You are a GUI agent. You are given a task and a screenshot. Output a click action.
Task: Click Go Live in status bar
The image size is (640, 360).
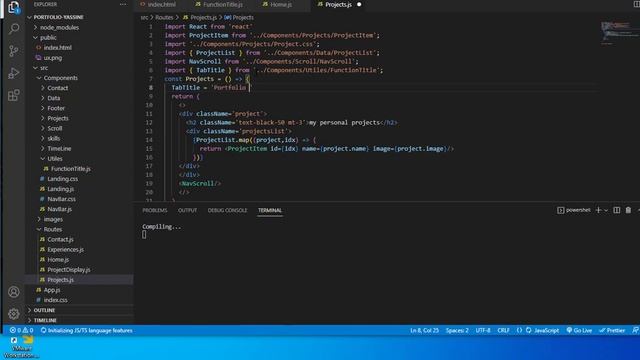tap(579, 330)
